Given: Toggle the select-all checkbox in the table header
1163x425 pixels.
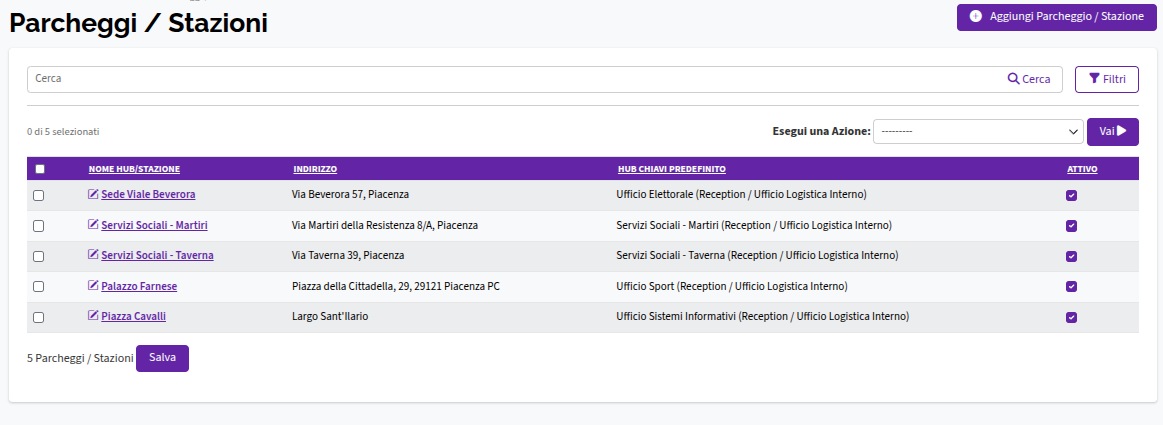Looking at the screenshot, I should (40, 169).
